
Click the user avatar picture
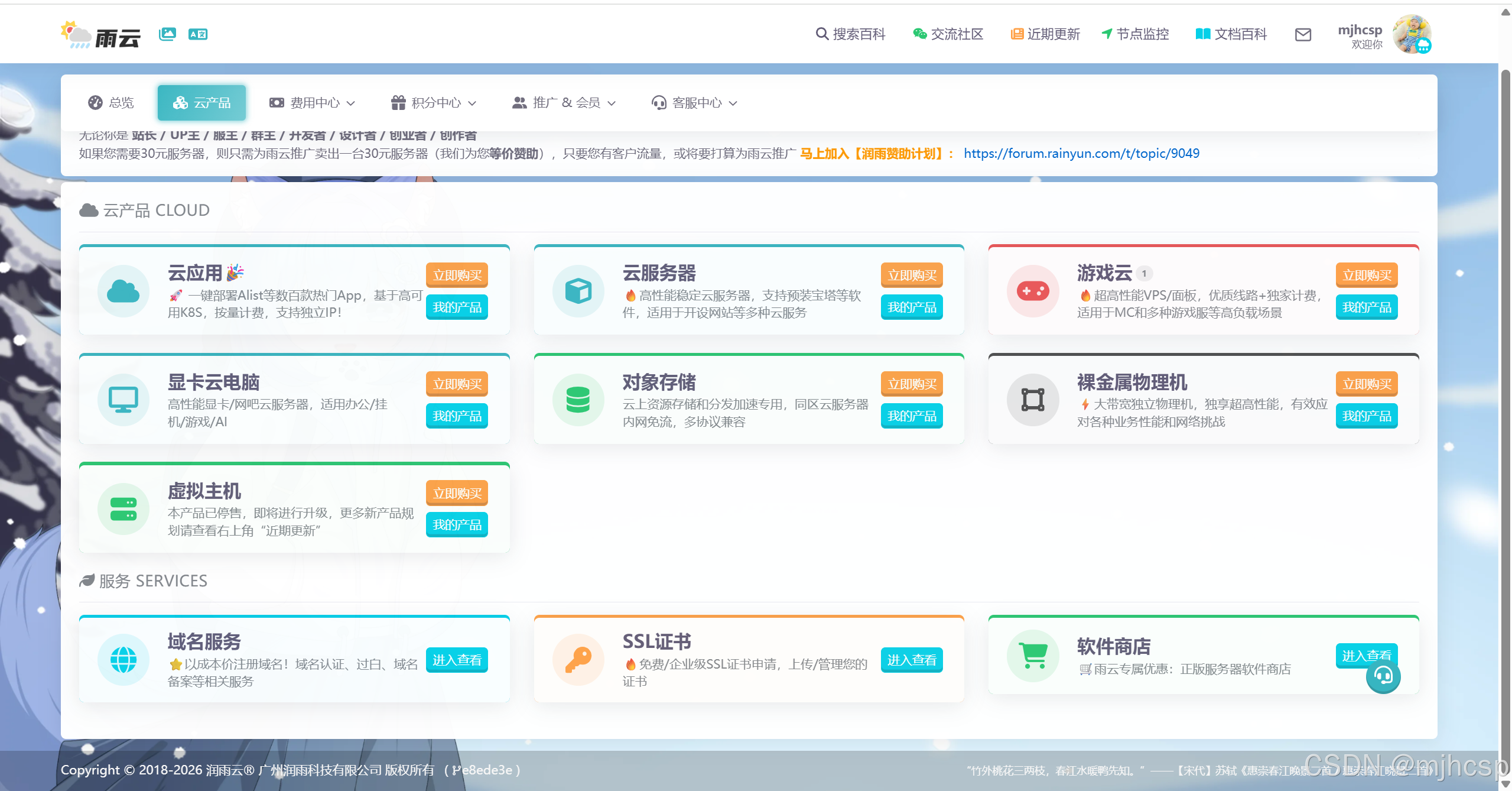pyautogui.click(x=1412, y=34)
